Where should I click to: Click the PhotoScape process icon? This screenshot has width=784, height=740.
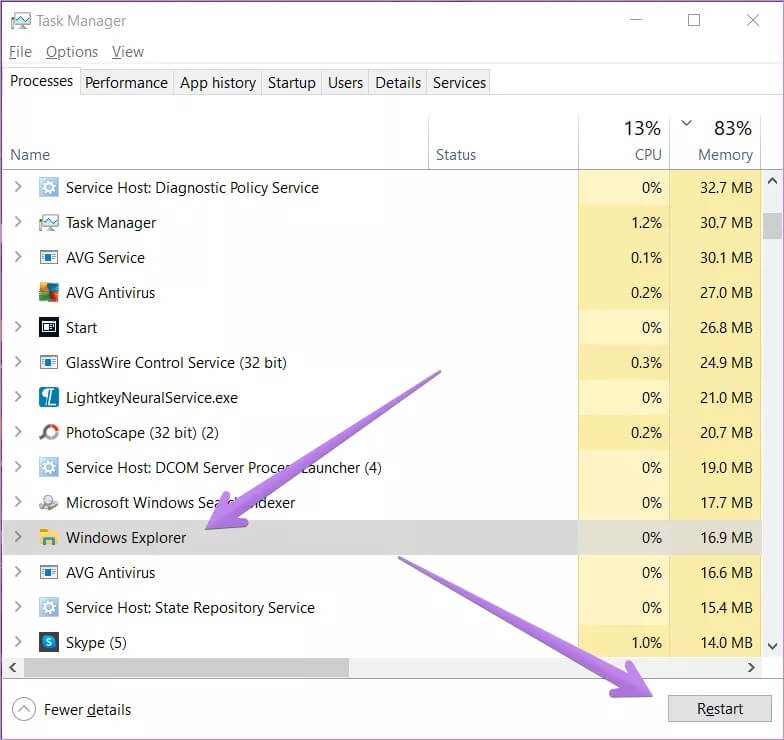(x=48, y=432)
